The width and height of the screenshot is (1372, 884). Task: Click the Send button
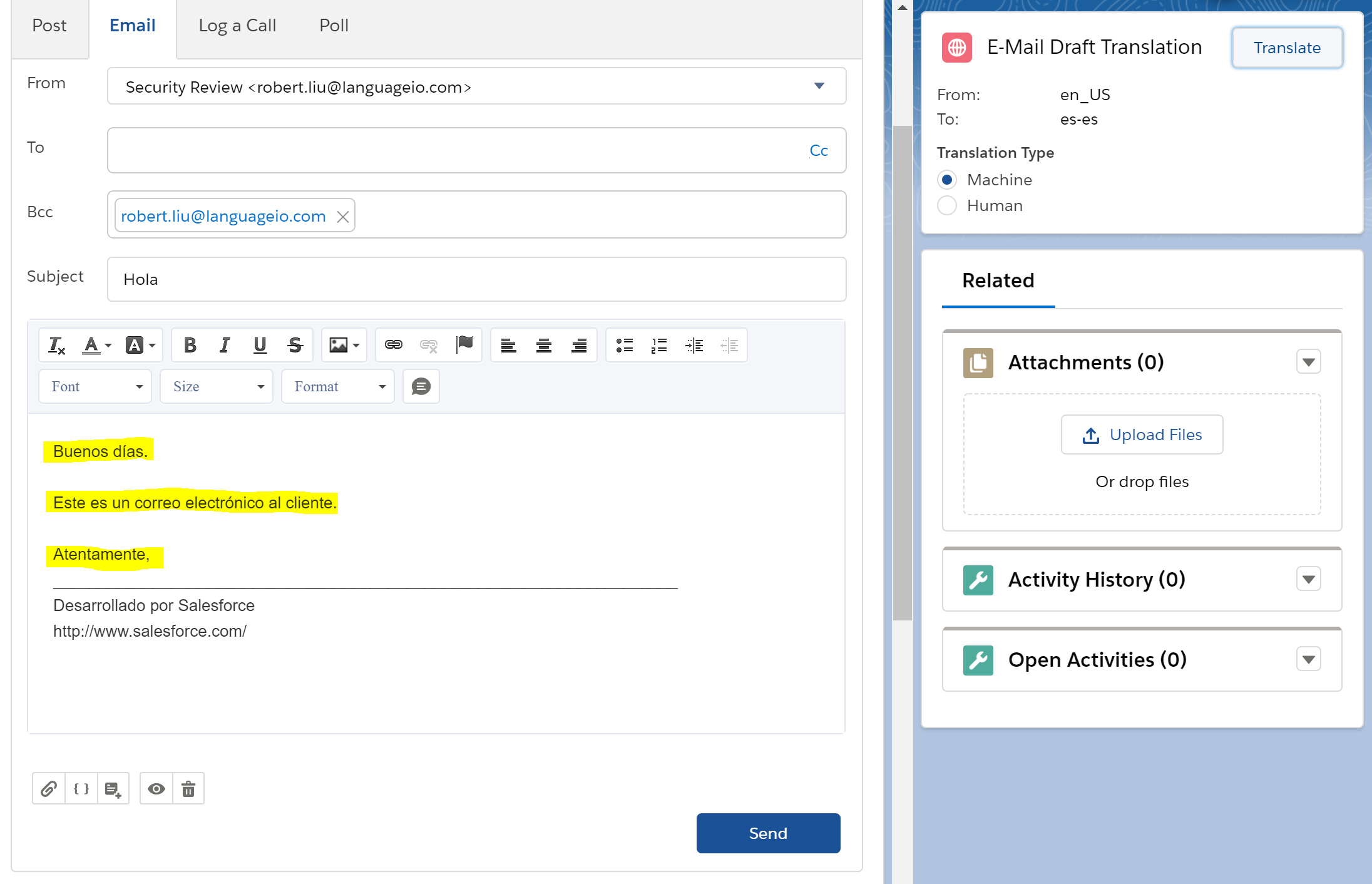(x=768, y=833)
